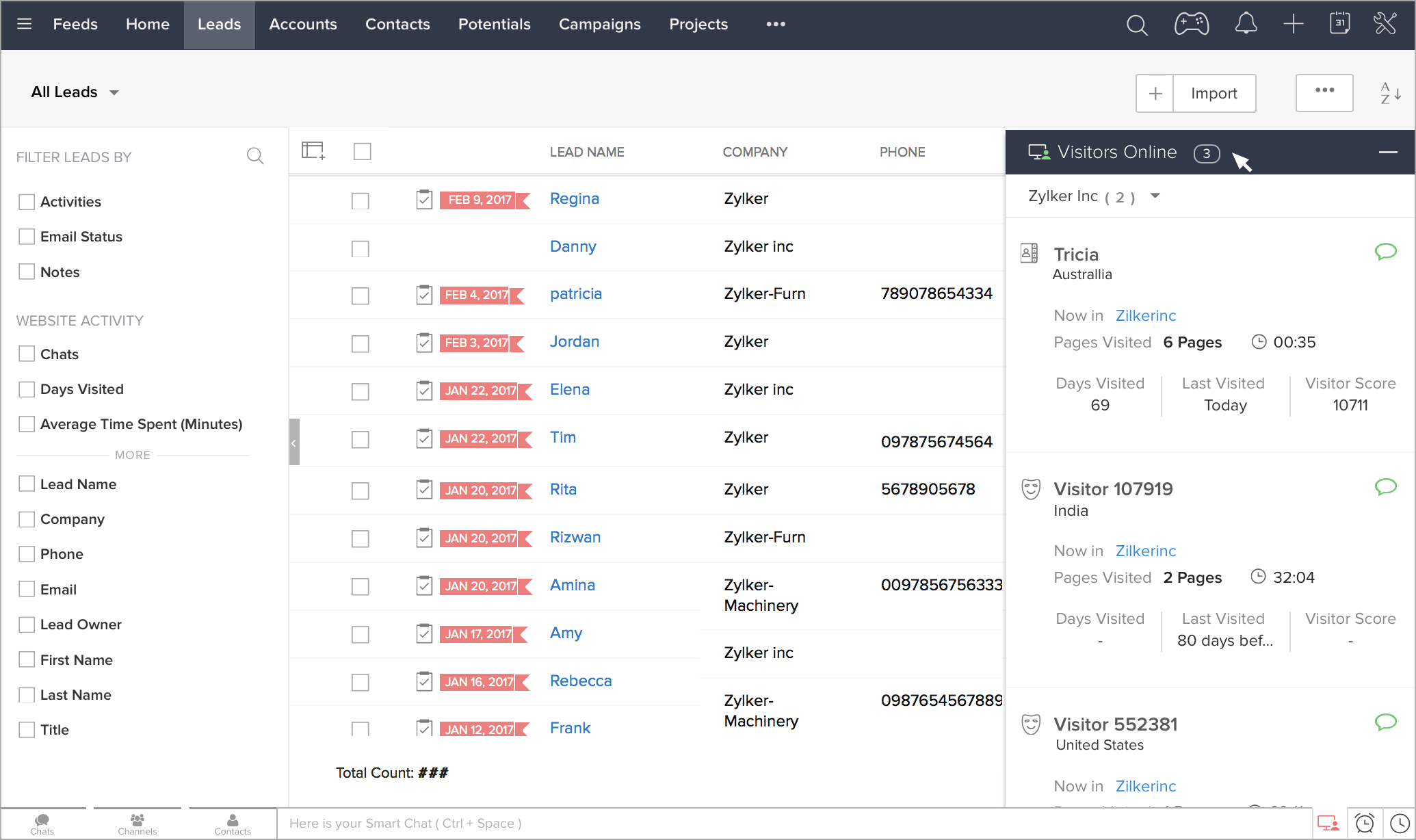Click the column customization icon in table header
Screen dimensions: 1416x840
(313, 151)
